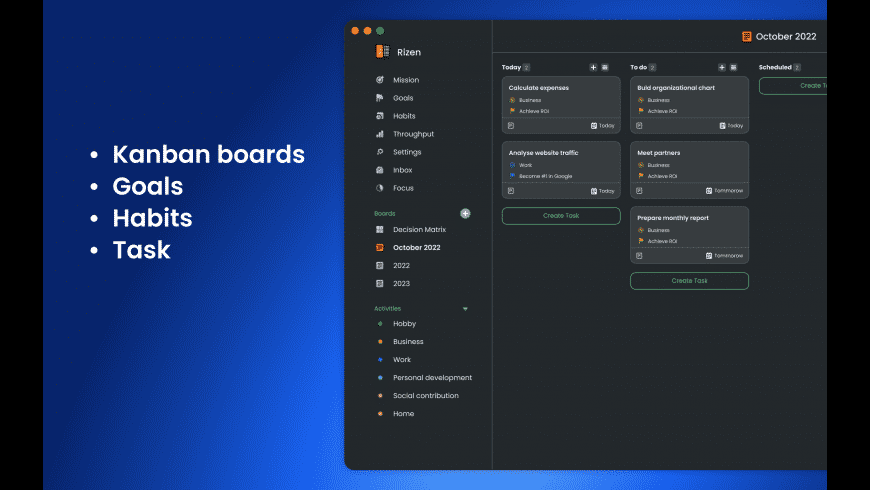Open the Goals page
This screenshot has height=490, width=870.
403,98
